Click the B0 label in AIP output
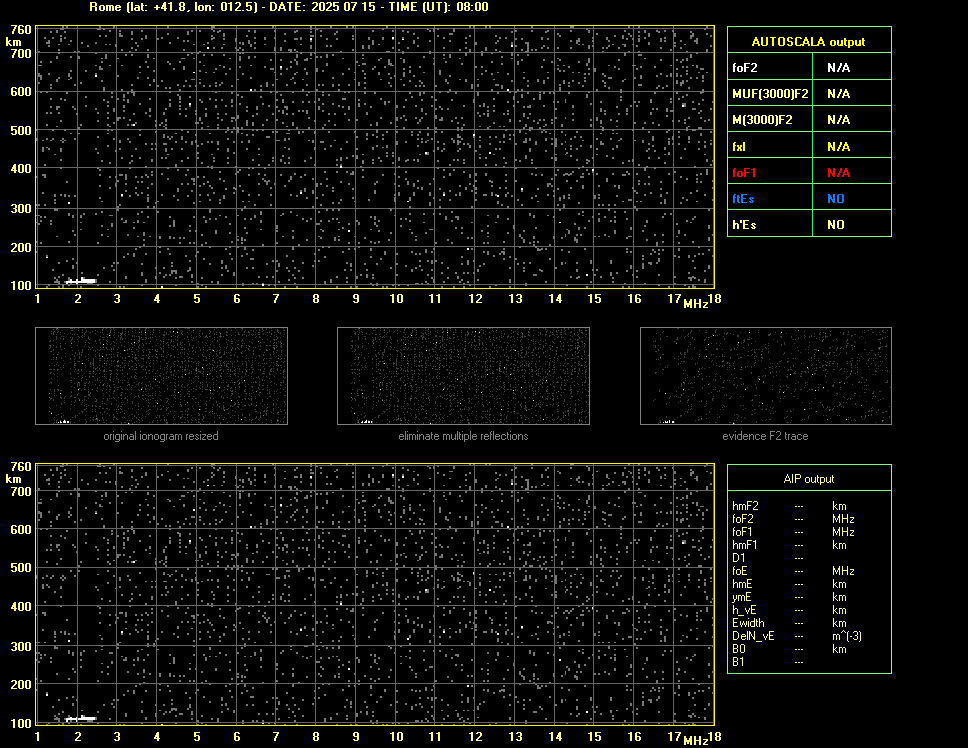 point(739,649)
